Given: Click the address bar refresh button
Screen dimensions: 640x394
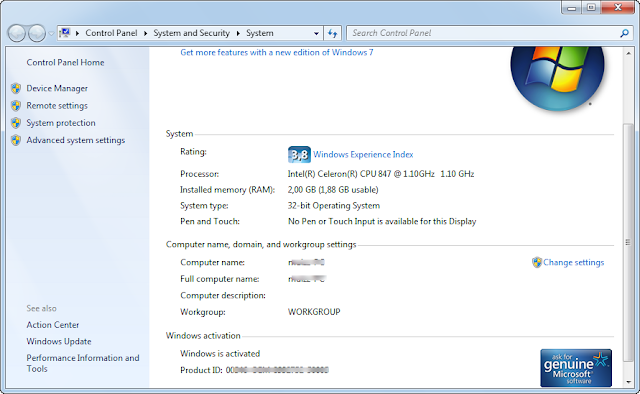Looking at the screenshot, I should click(333, 33).
